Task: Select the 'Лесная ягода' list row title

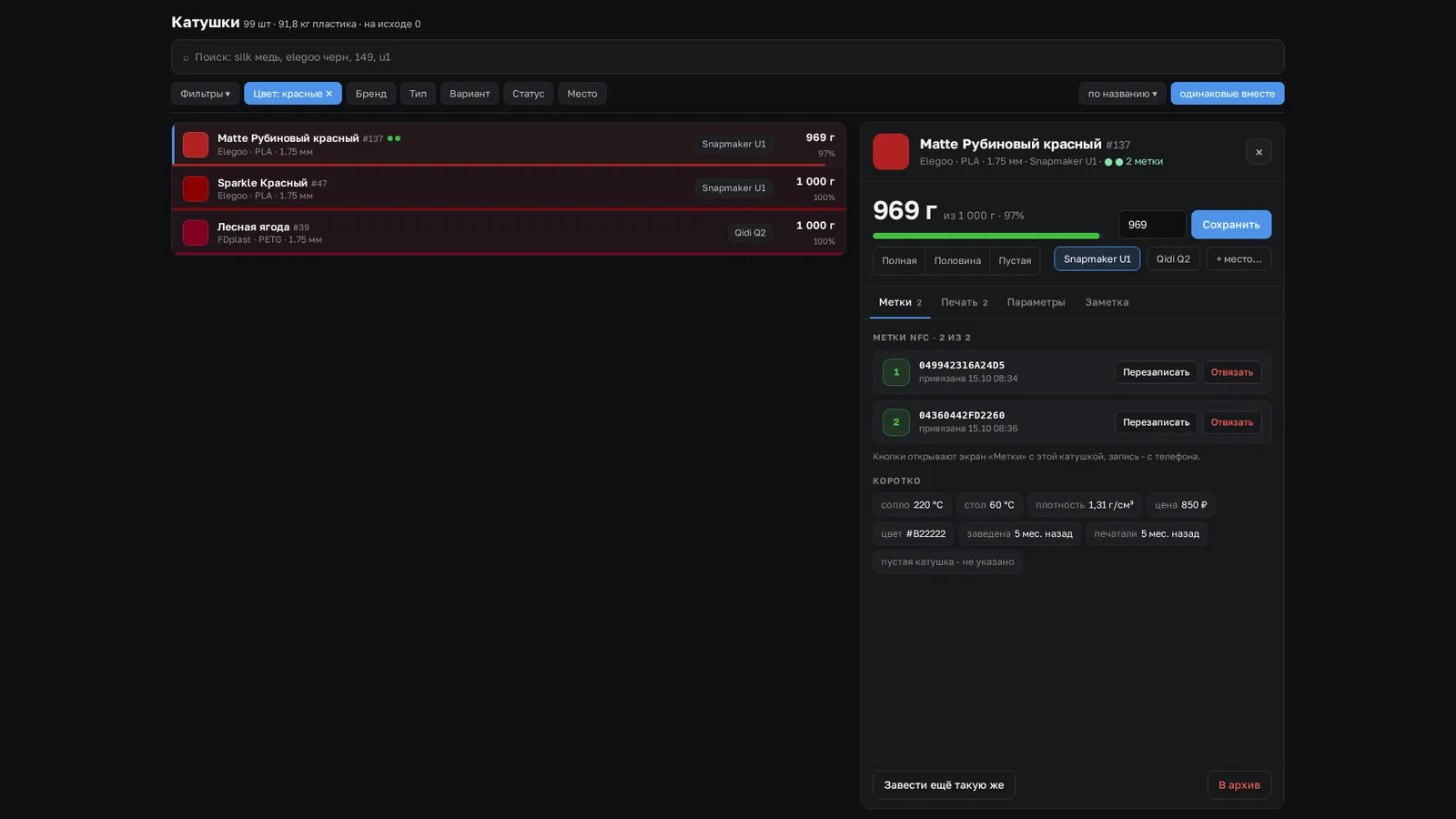Action: point(253,227)
